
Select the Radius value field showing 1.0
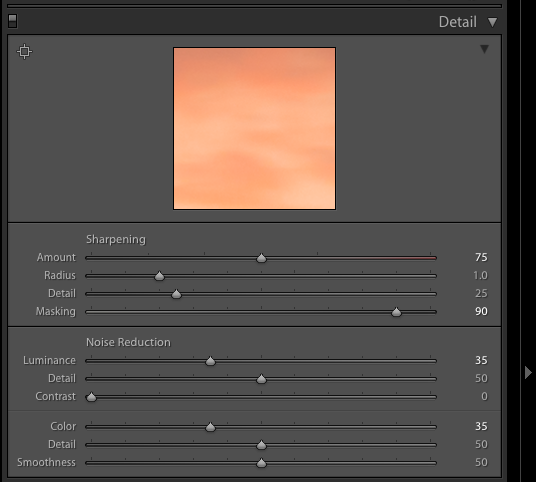point(480,276)
